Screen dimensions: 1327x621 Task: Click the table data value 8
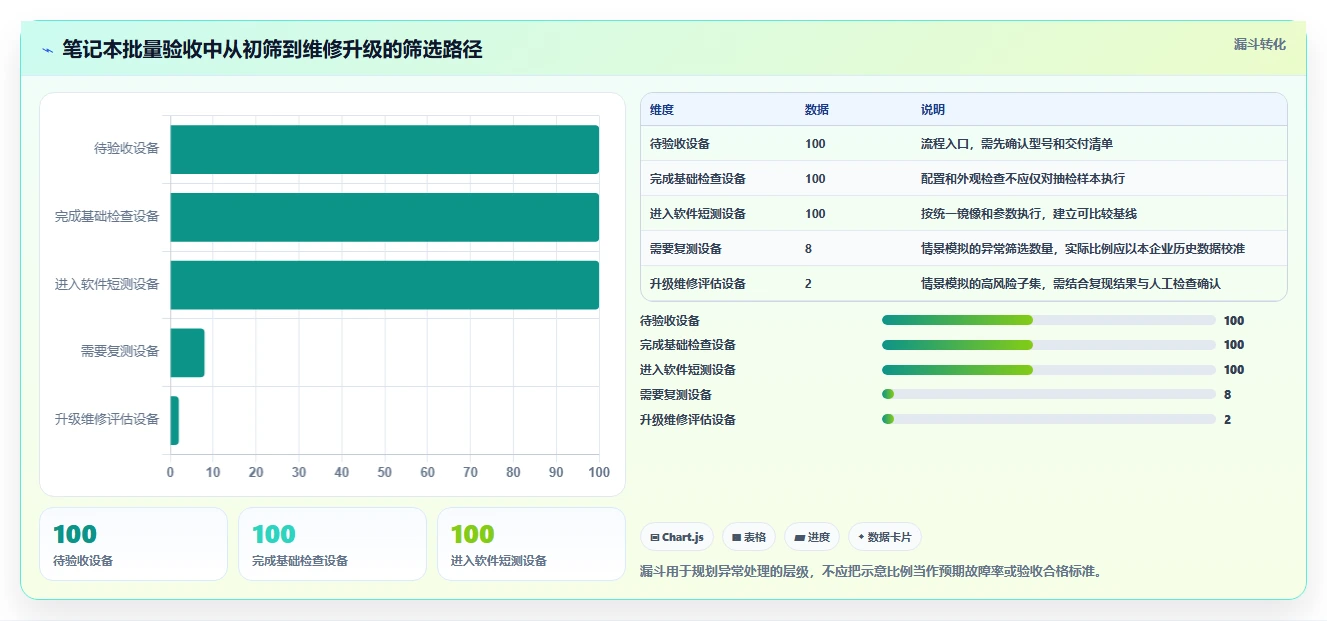click(808, 249)
